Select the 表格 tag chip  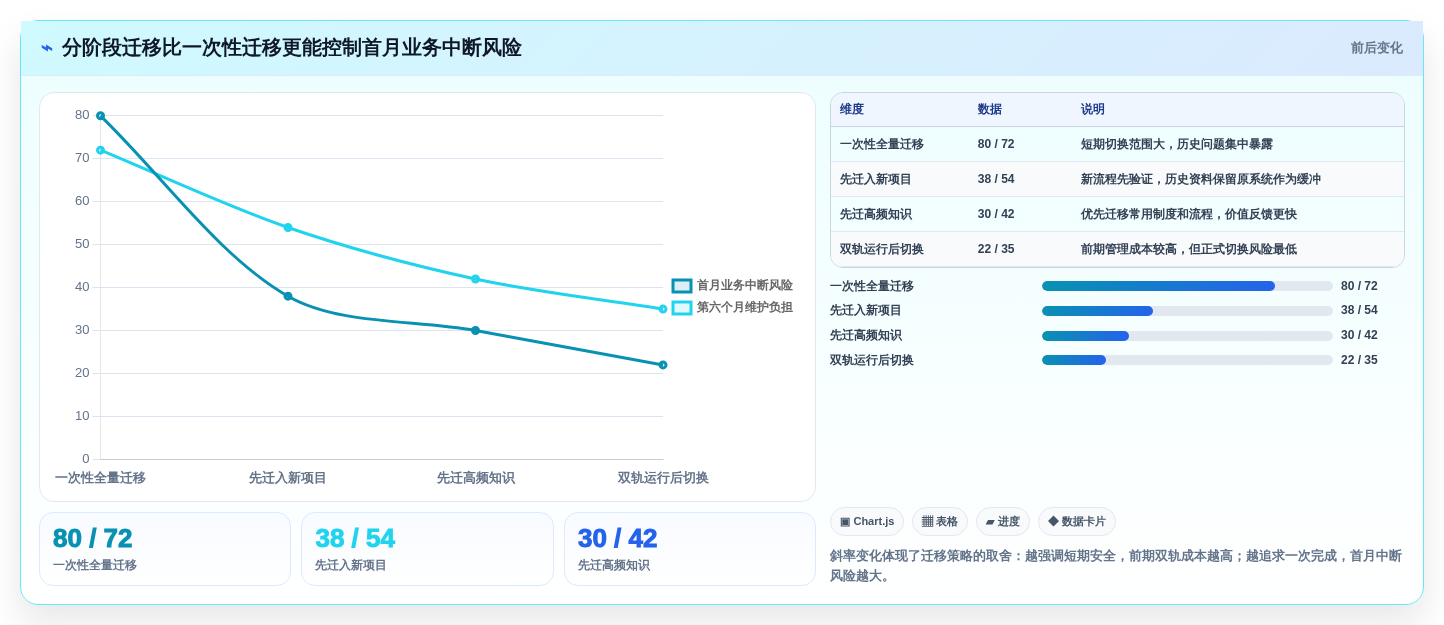click(x=940, y=522)
